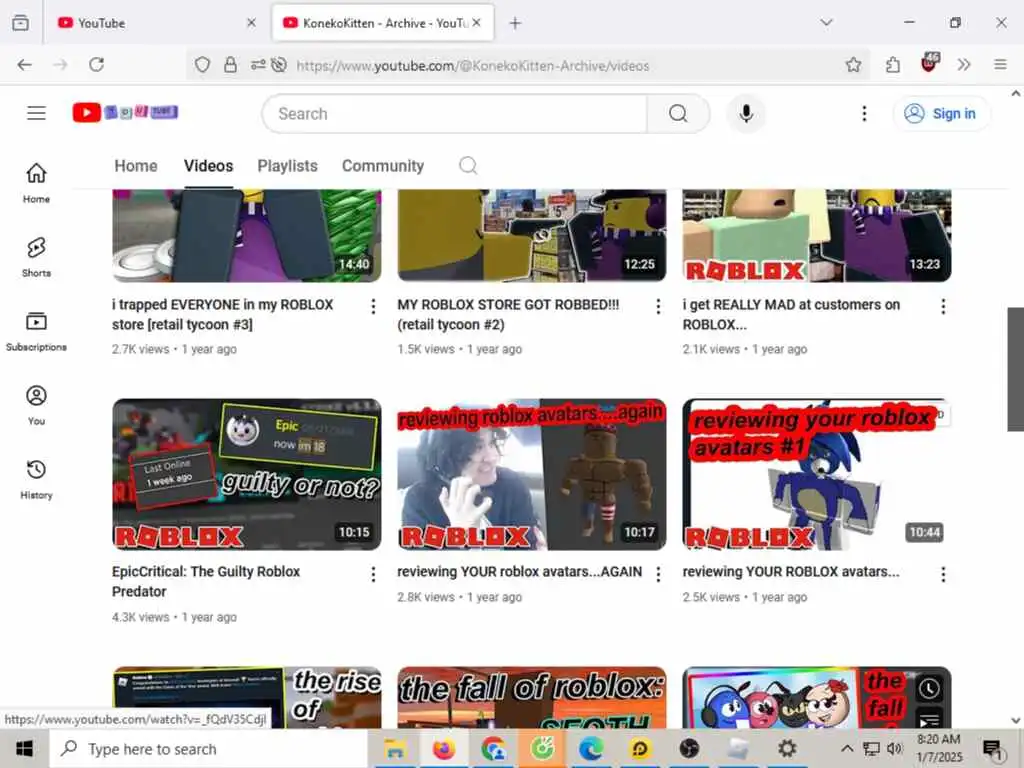Open the notification center icon
This screenshot has width=1024, height=768.
pos(992,750)
